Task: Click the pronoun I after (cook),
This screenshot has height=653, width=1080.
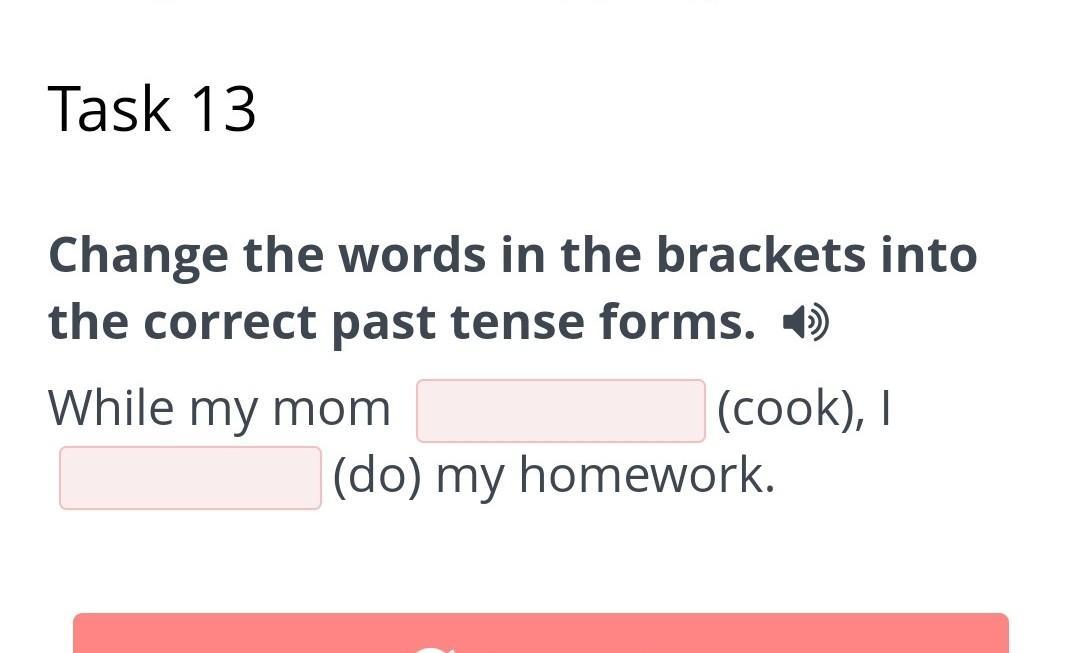Action: [884, 408]
